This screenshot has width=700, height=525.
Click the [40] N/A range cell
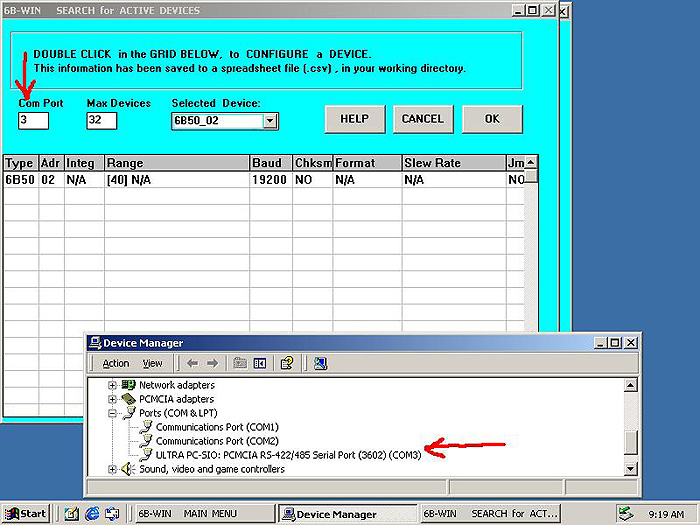(177, 180)
